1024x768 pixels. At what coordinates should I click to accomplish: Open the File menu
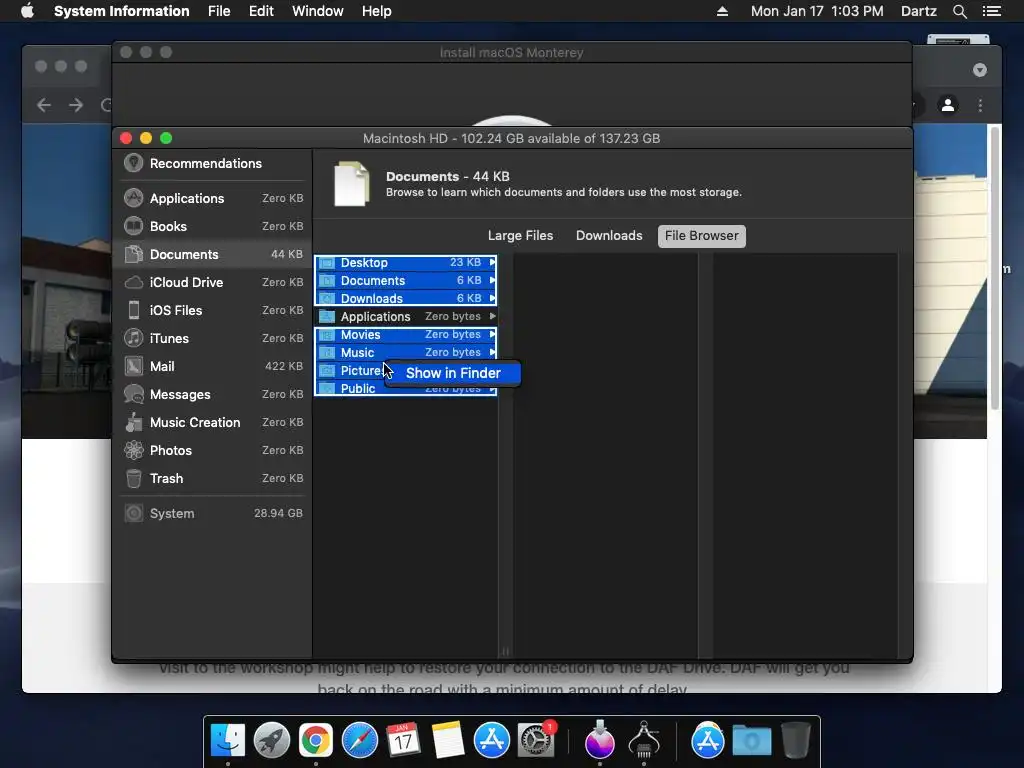click(x=219, y=11)
